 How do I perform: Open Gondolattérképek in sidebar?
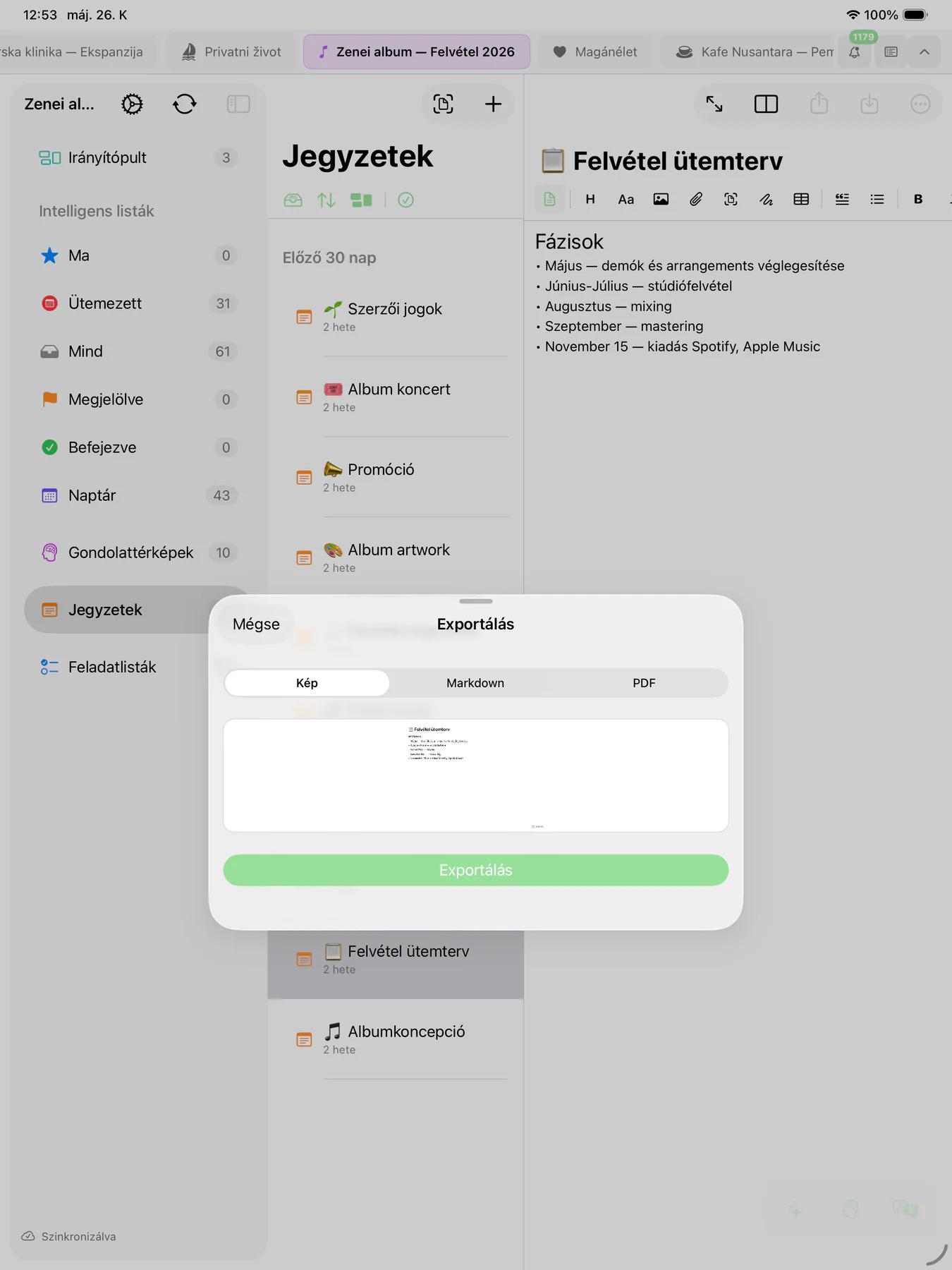[x=138, y=552]
